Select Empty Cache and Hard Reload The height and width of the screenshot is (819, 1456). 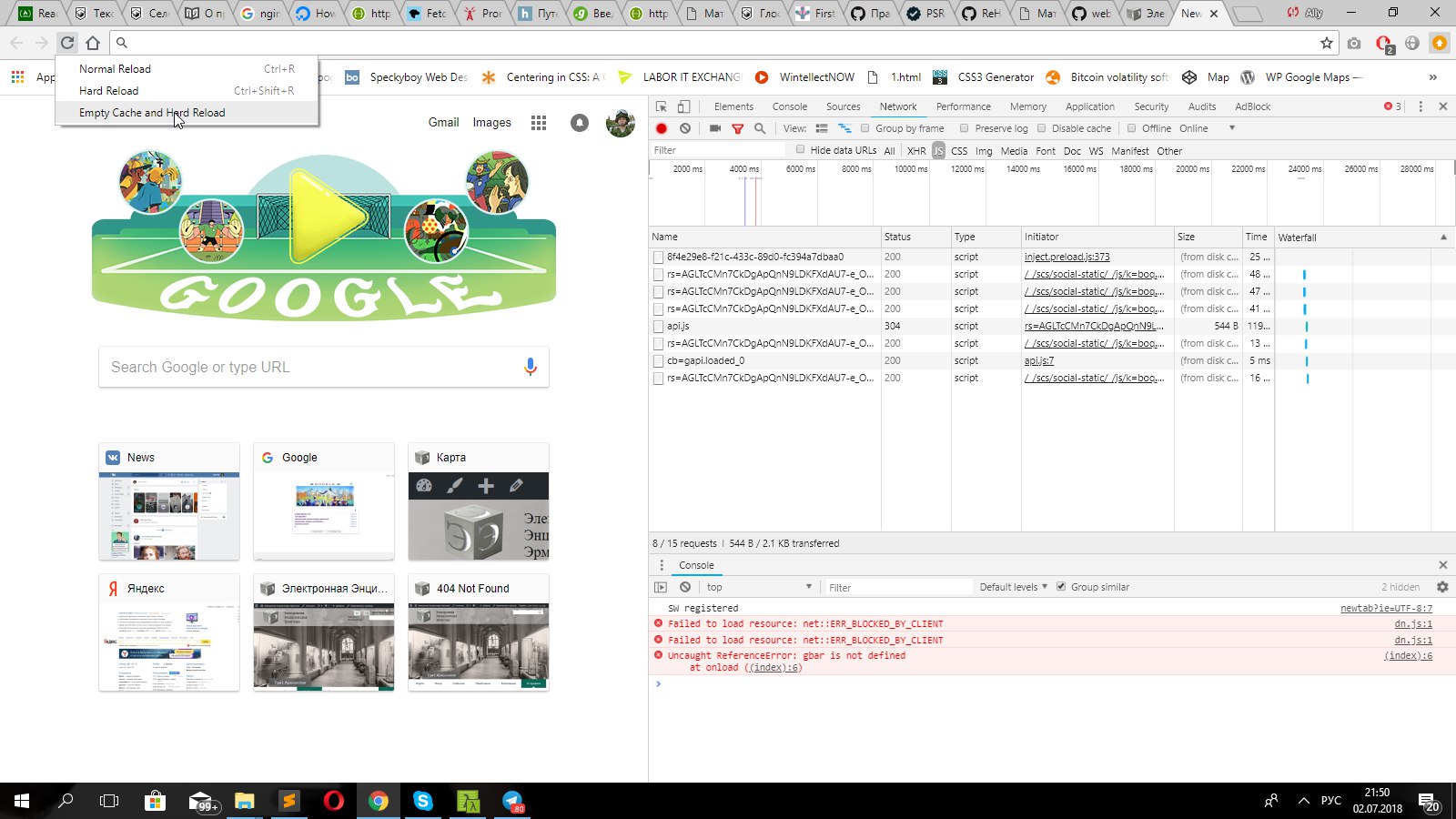click(187, 113)
